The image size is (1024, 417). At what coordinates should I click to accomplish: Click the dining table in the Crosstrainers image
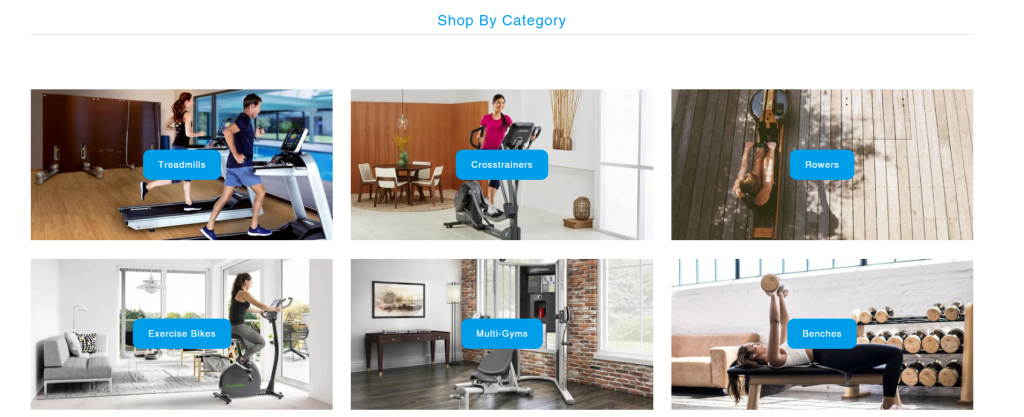(402, 181)
